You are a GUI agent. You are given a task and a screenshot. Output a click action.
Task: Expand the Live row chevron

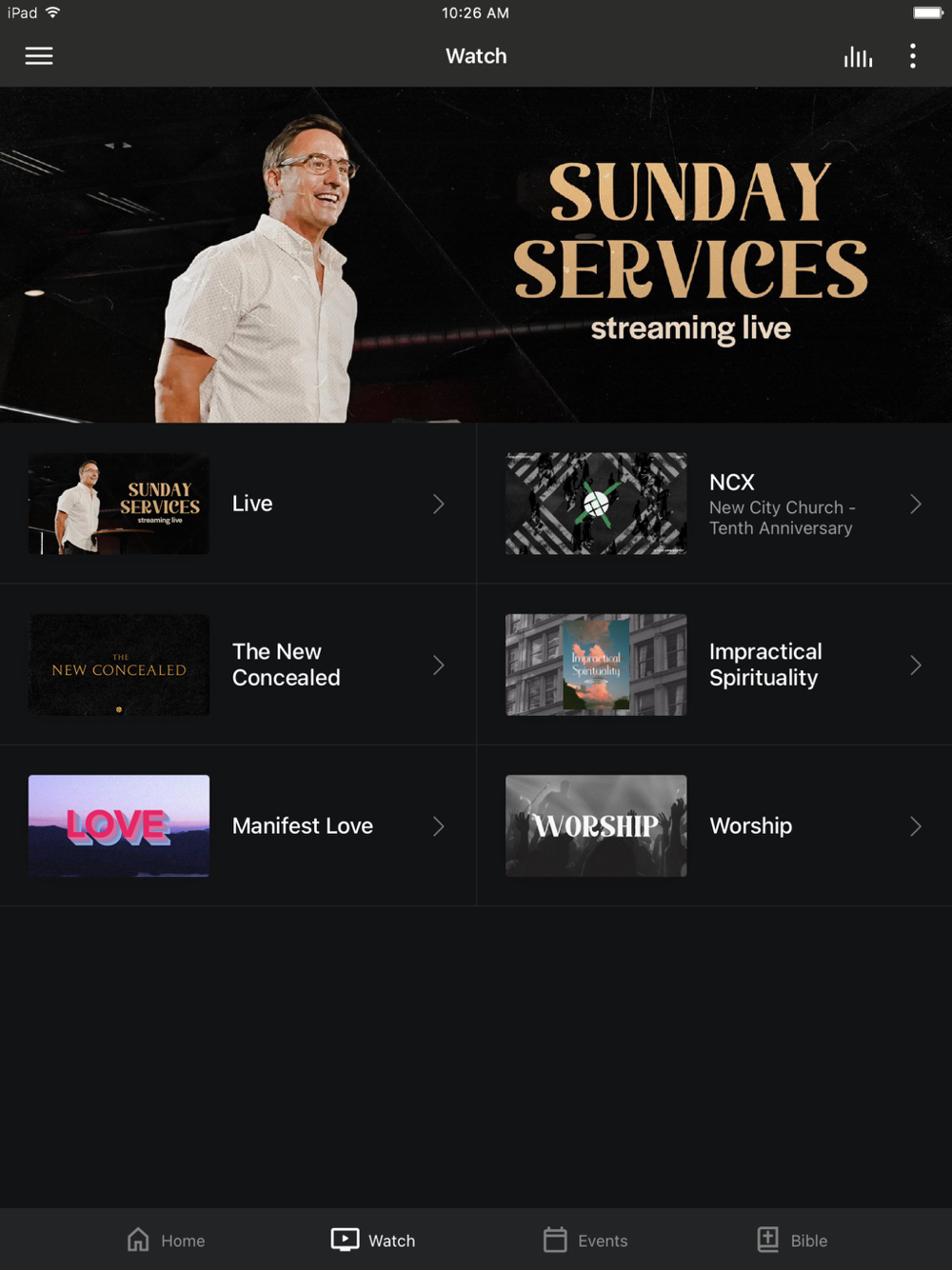439,504
